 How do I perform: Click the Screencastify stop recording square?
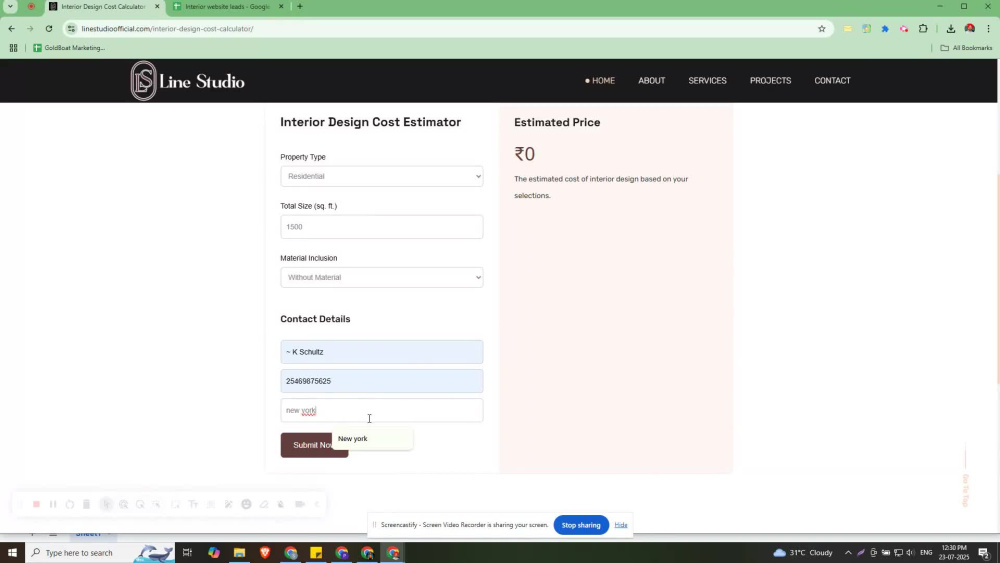pyautogui.click(x=36, y=504)
